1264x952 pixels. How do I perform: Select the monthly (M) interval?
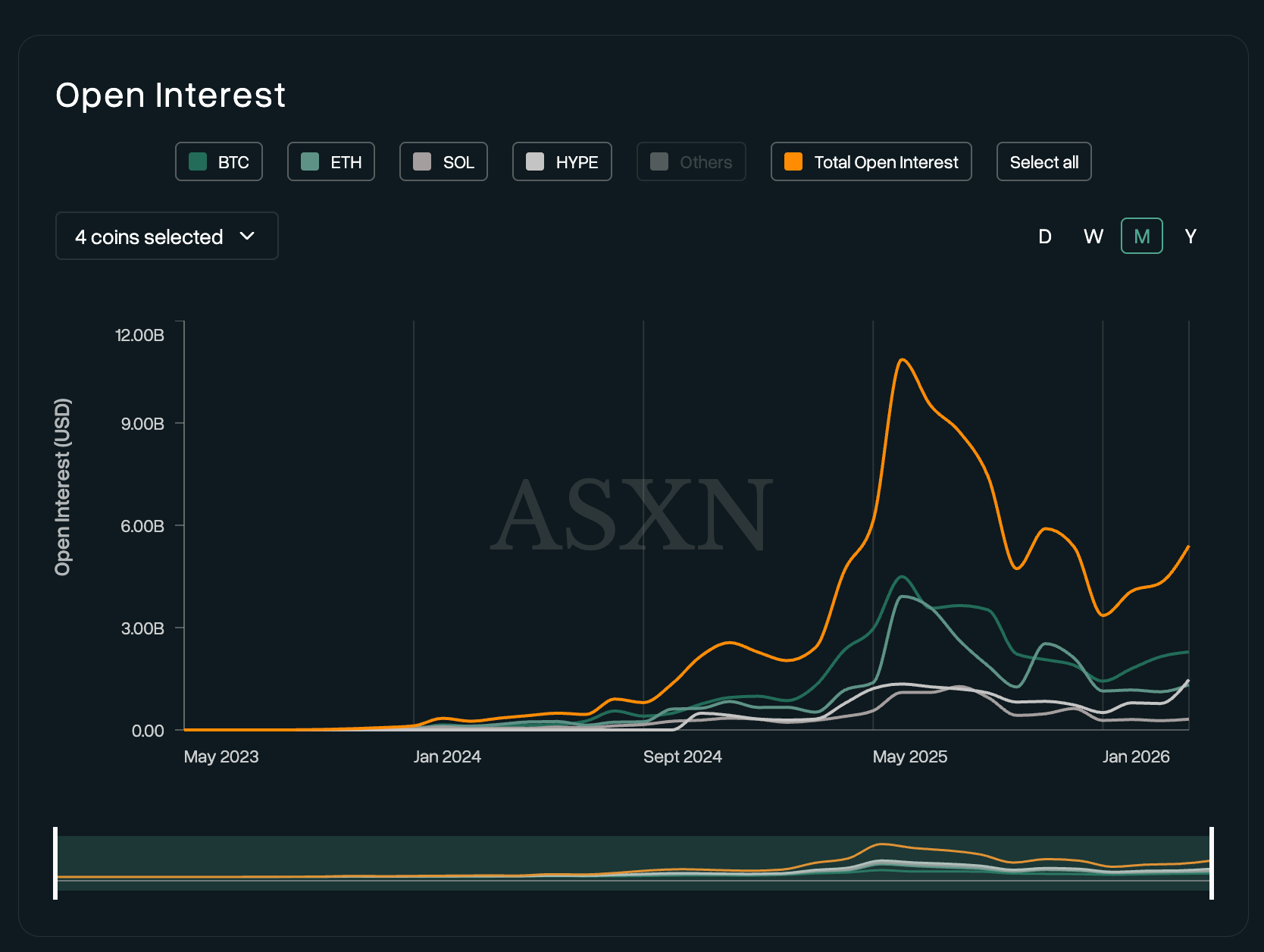click(x=1142, y=236)
